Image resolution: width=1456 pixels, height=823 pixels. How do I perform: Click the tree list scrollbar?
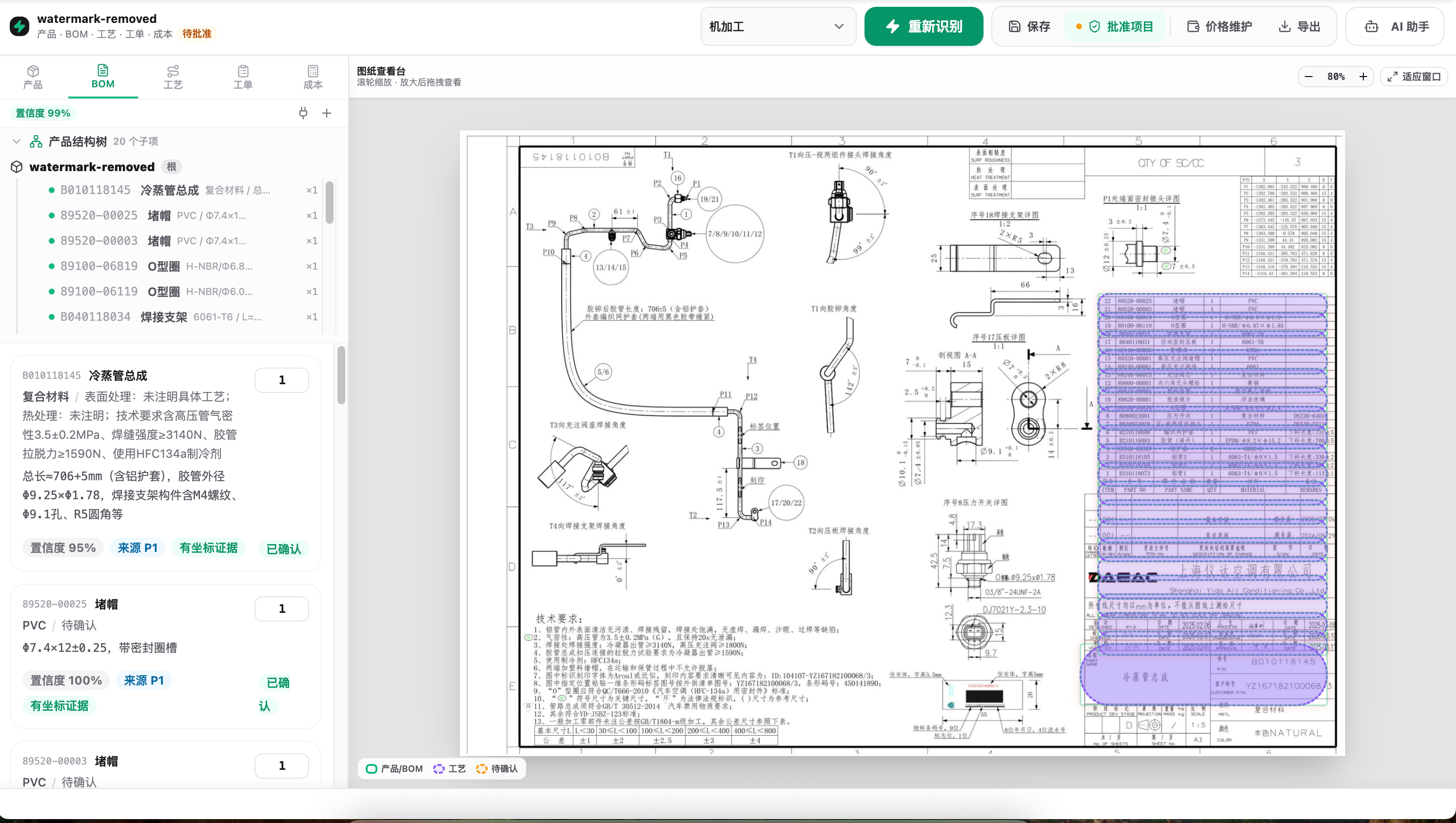click(x=330, y=202)
